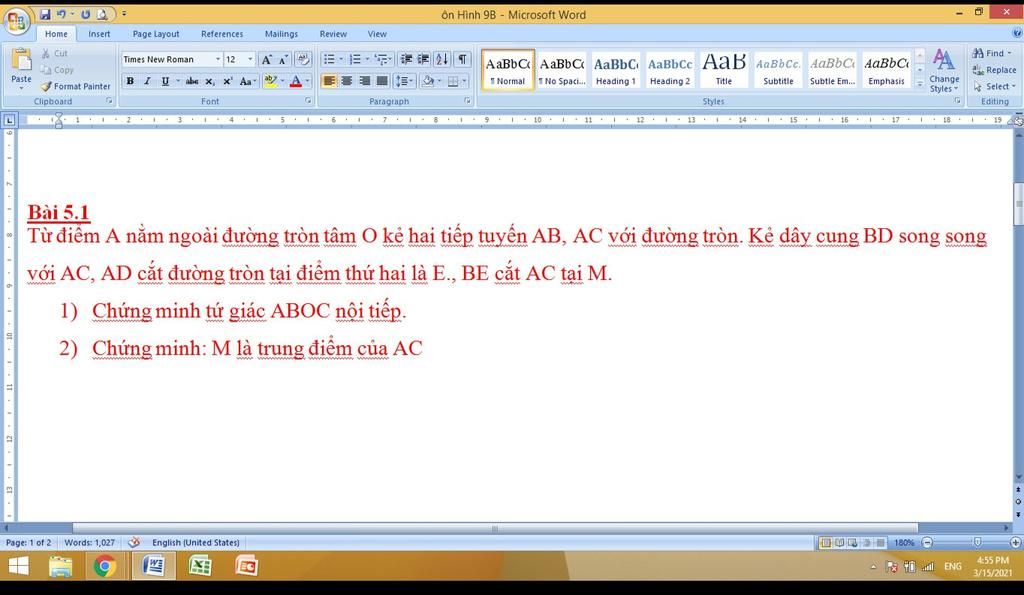Grow font size icon
This screenshot has width=1024, height=595.
pos(266,59)
